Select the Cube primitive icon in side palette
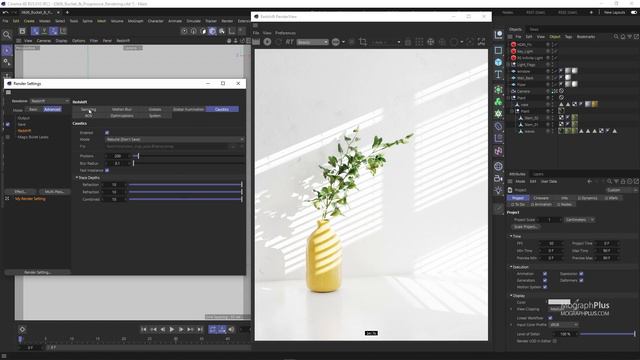 [x=498, y=62]
